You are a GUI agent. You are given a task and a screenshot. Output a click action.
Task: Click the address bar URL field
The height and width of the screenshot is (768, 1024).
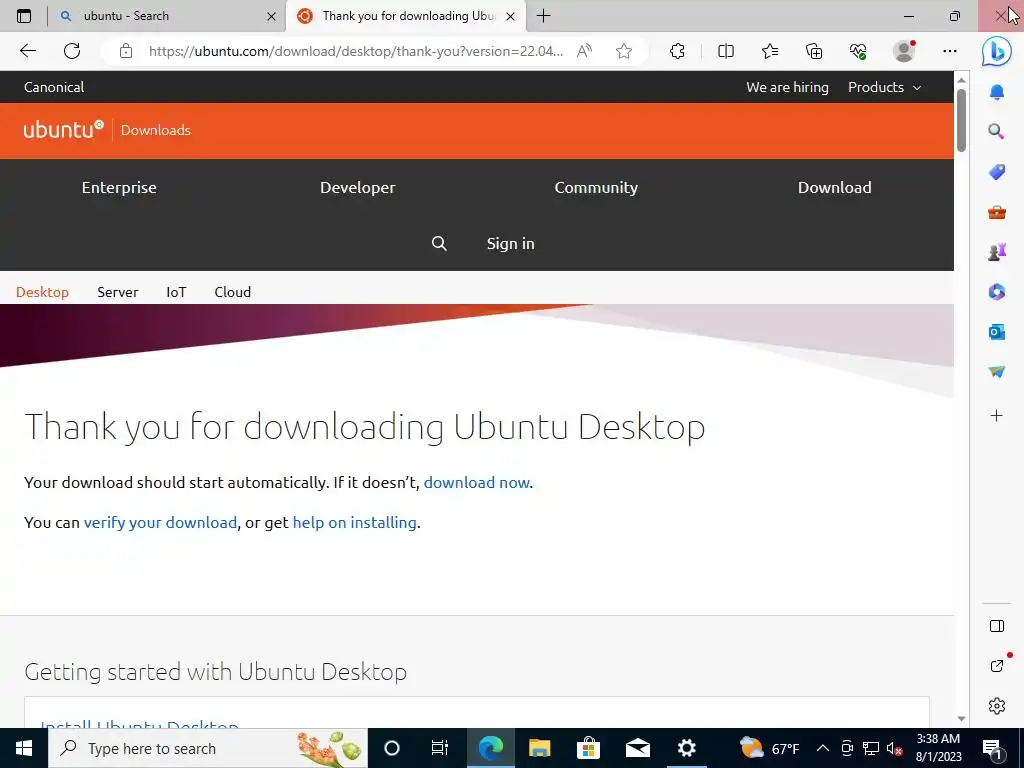(x=356, y=51)
